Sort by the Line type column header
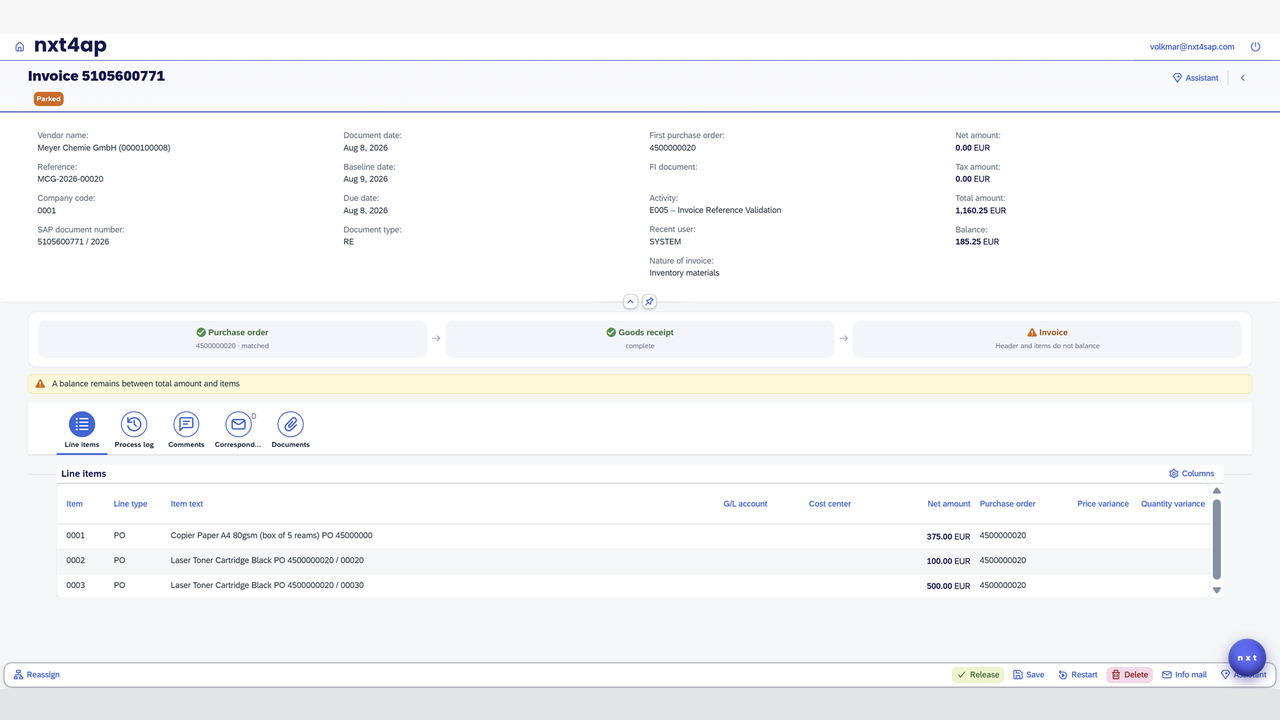 coord(130,504)
